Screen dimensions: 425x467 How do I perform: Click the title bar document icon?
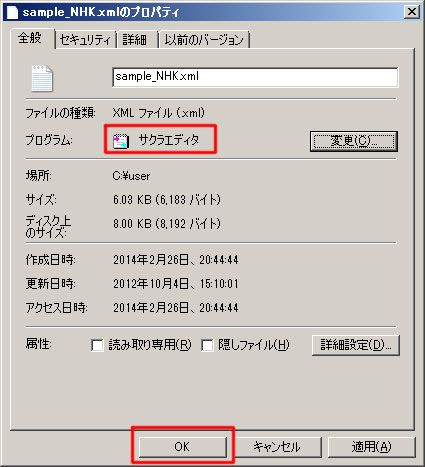point(12,12)
